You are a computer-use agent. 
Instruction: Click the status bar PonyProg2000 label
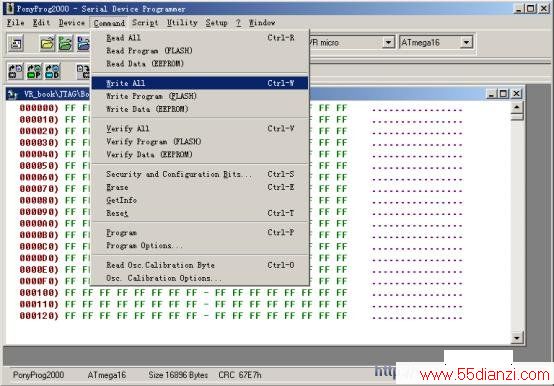point(38,375)
